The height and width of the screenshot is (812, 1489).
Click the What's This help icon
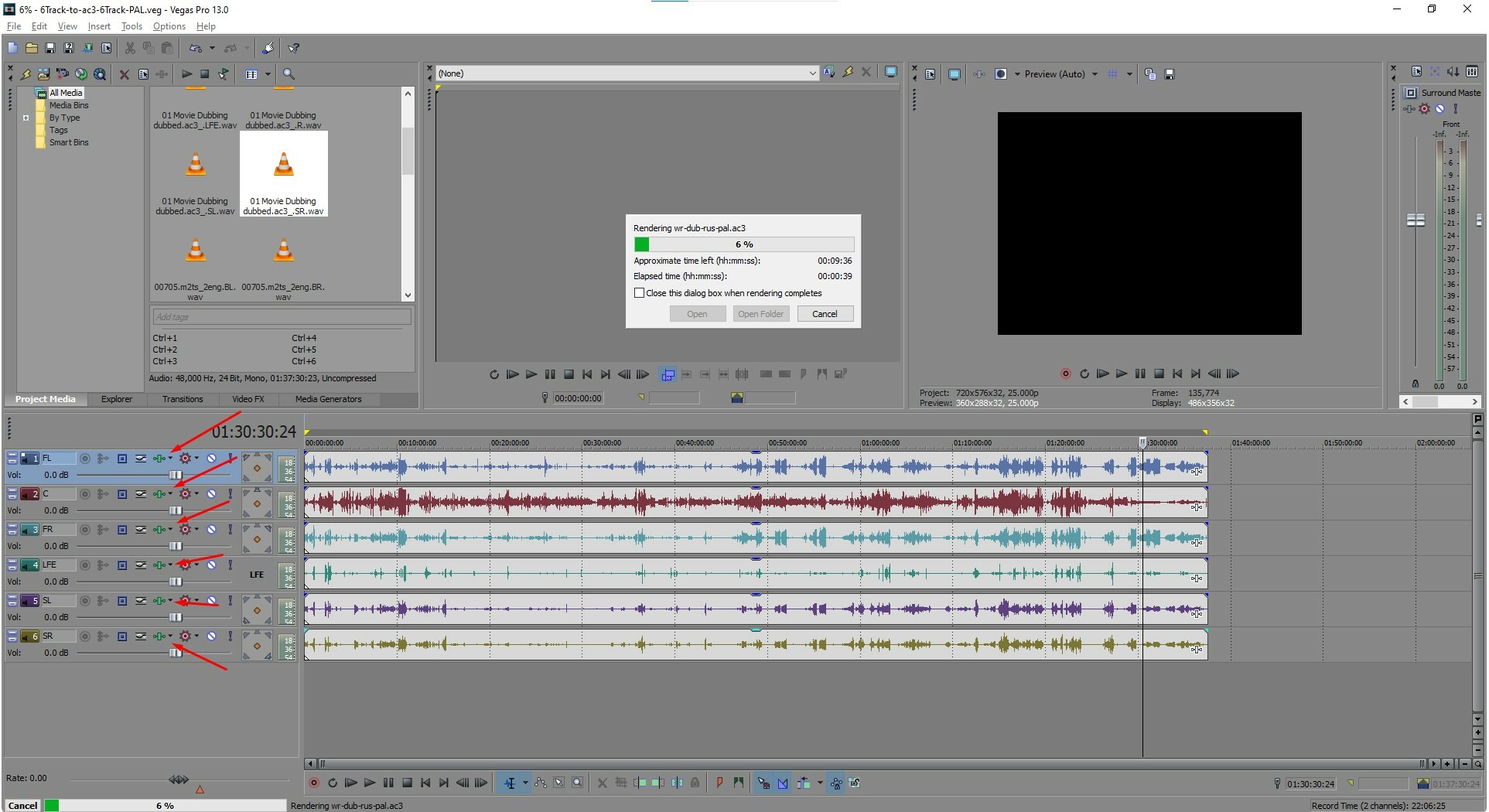(x=294, y=48)
